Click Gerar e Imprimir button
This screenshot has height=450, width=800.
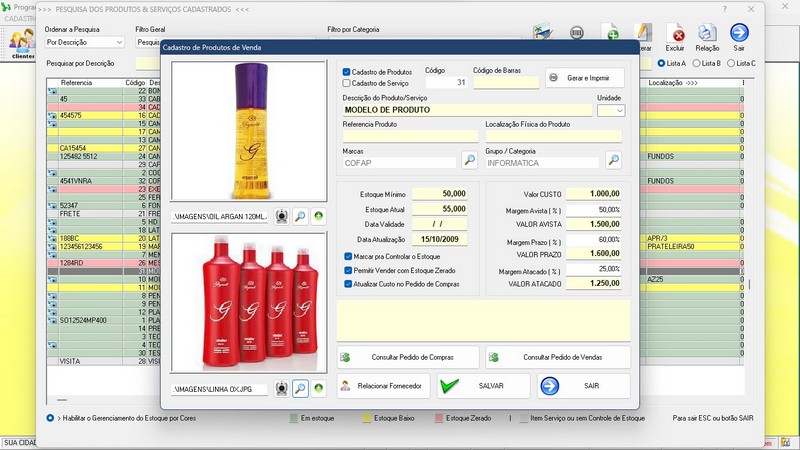tap(585, 78)
